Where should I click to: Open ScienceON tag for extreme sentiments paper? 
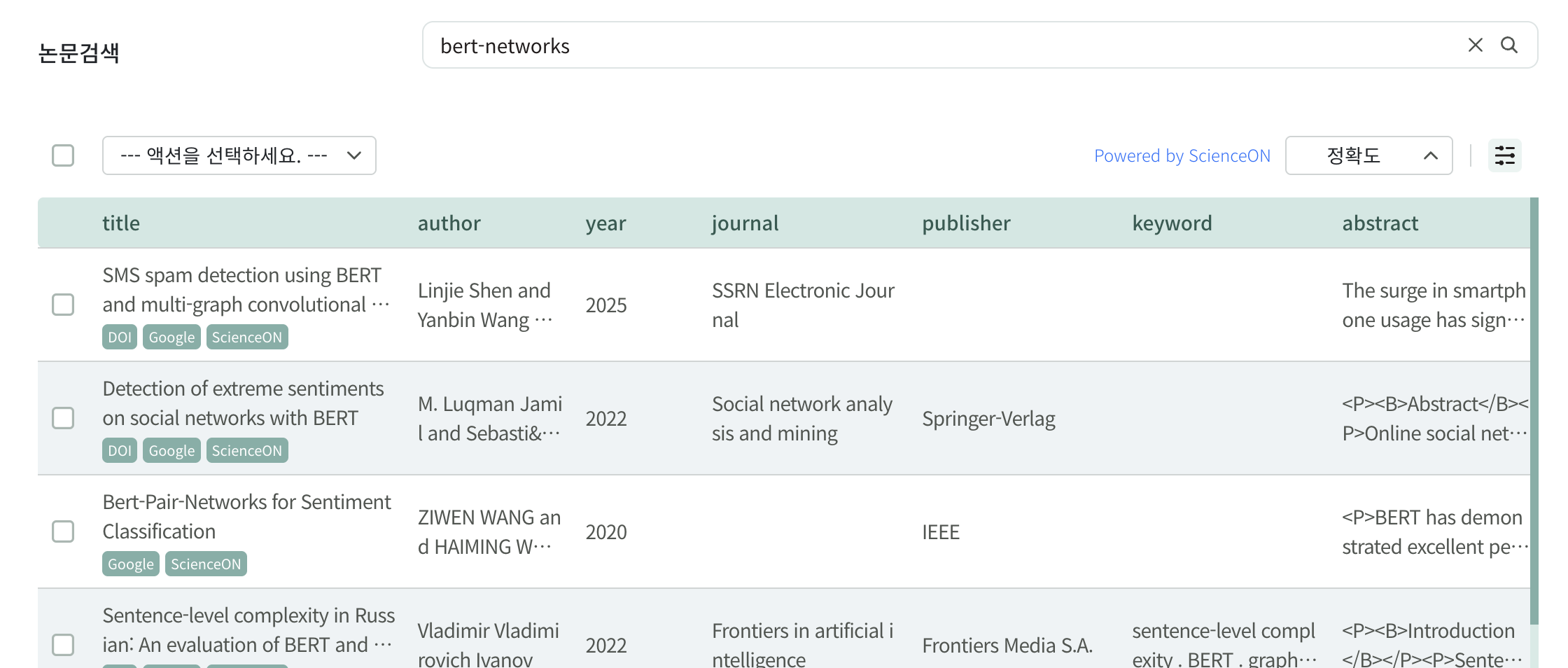point(247,450)
